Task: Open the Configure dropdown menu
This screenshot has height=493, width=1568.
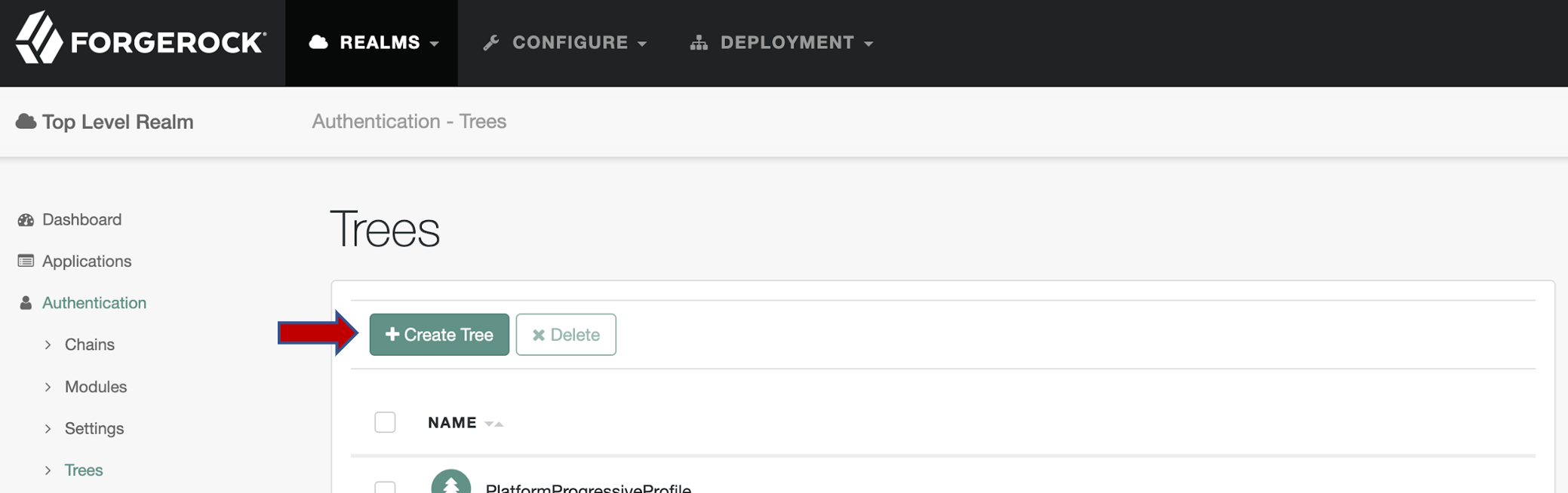Action: [570, 43]
